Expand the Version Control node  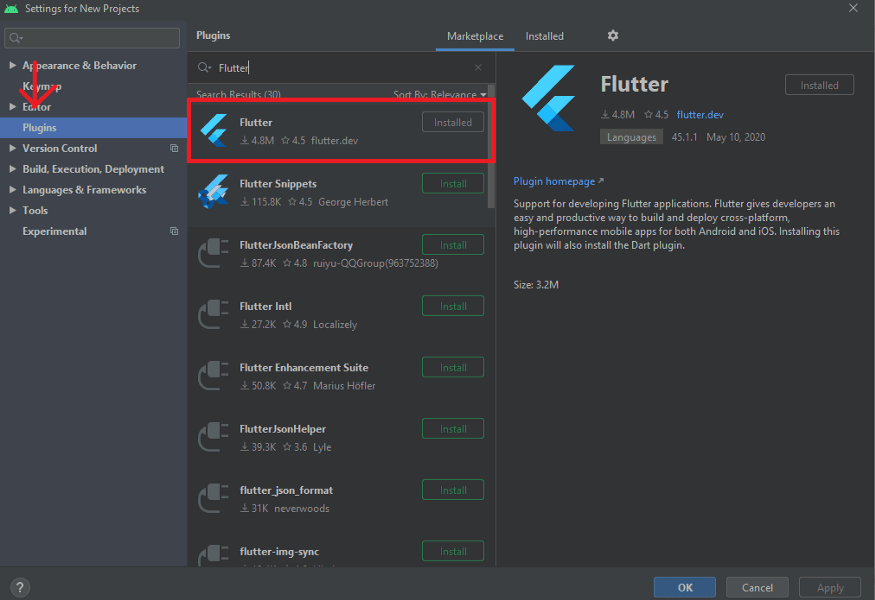point(12,148)
